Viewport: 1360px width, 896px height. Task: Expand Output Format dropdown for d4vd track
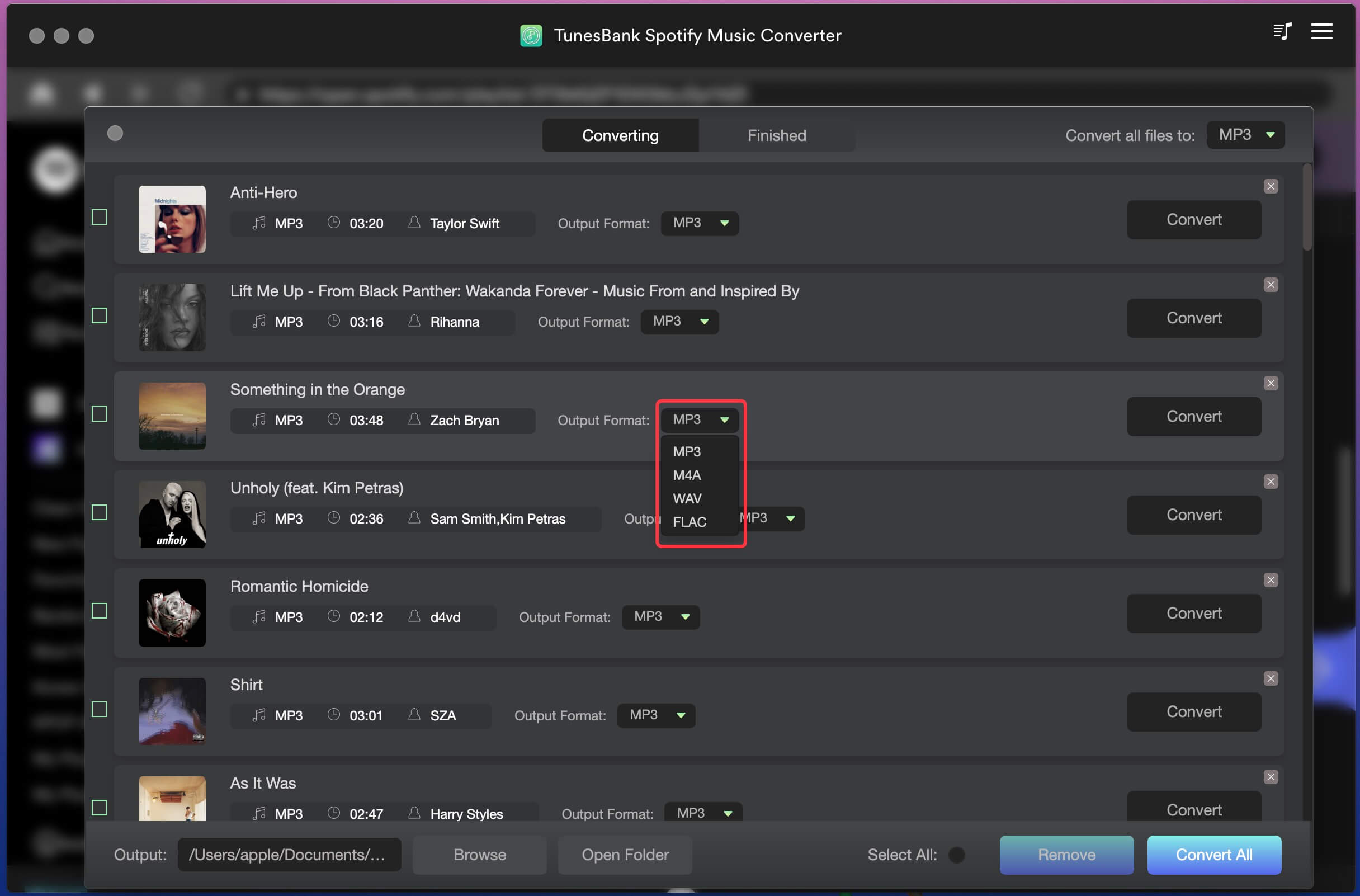click(660, 617)
